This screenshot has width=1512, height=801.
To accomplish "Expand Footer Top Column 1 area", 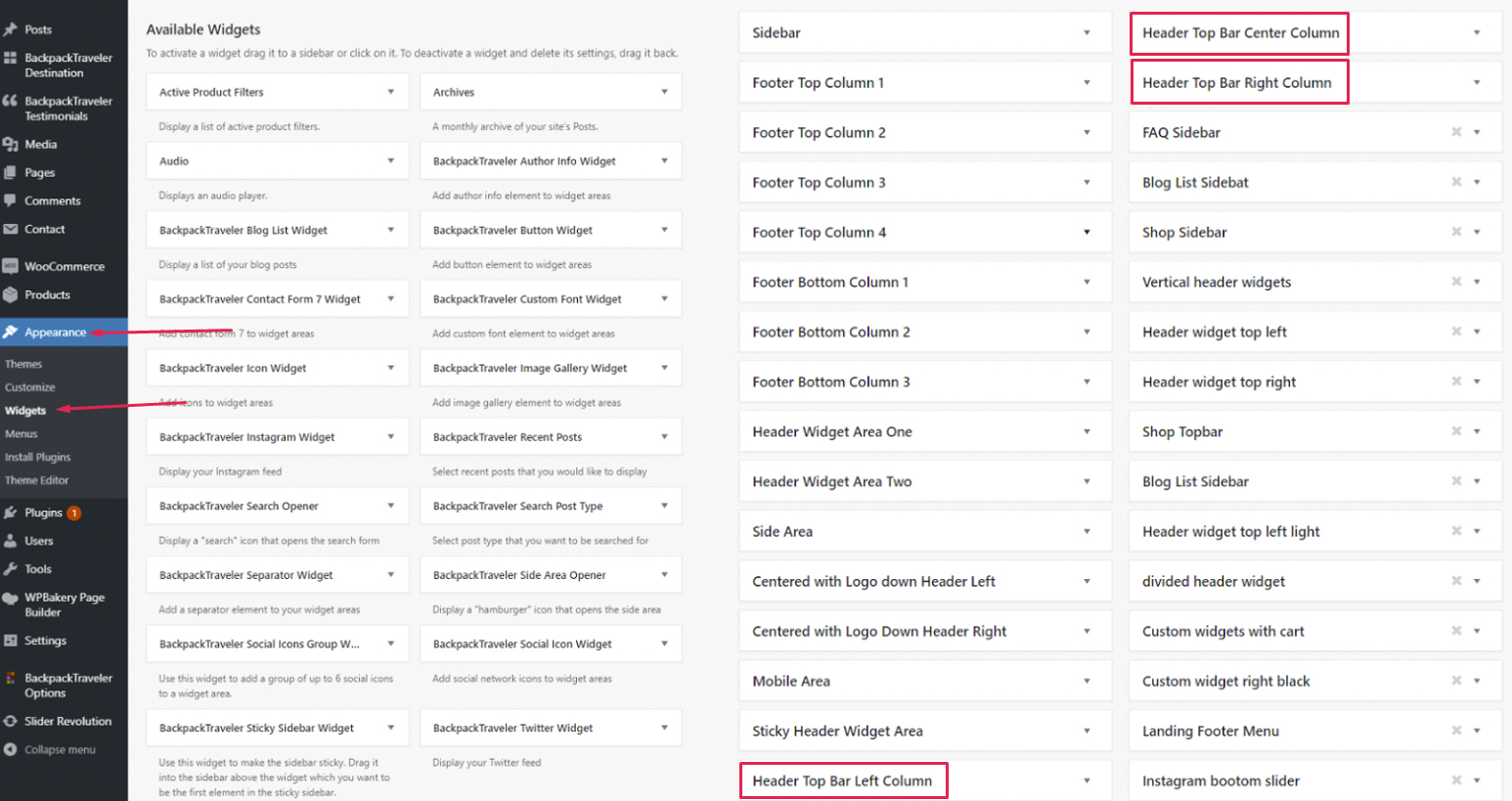I will click(1087, 82).
